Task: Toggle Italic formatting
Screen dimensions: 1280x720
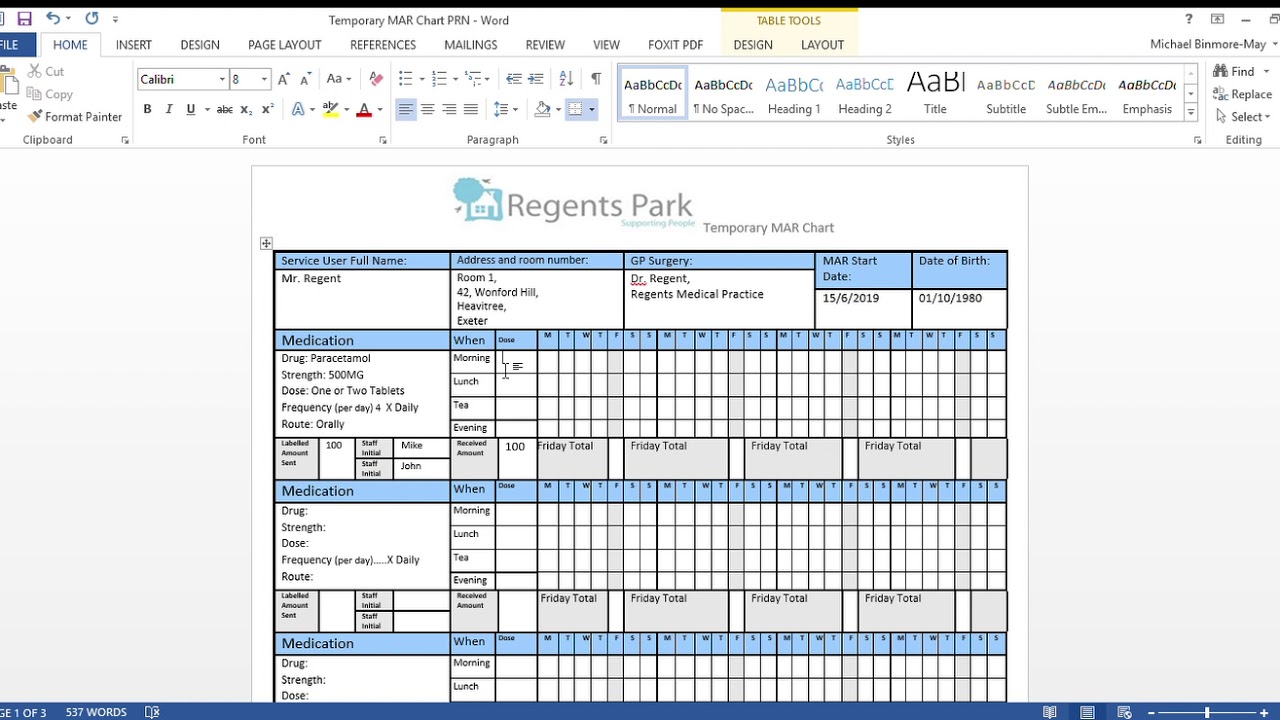Action: pyautogui.click(x=168, y=109)
